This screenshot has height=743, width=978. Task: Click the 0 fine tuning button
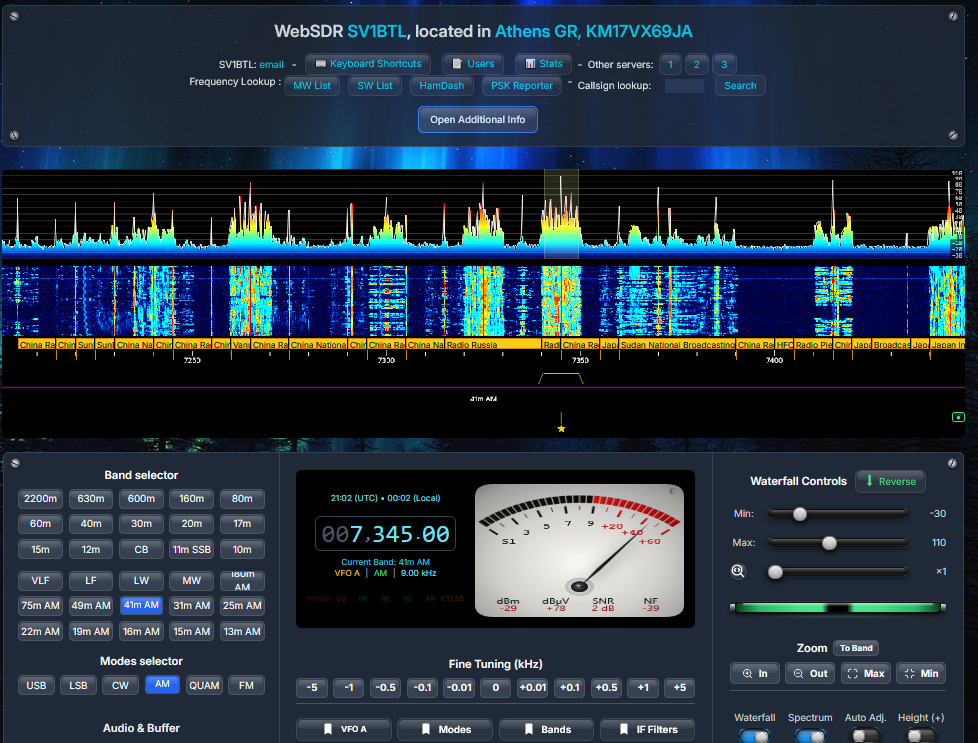pos(496,687)
